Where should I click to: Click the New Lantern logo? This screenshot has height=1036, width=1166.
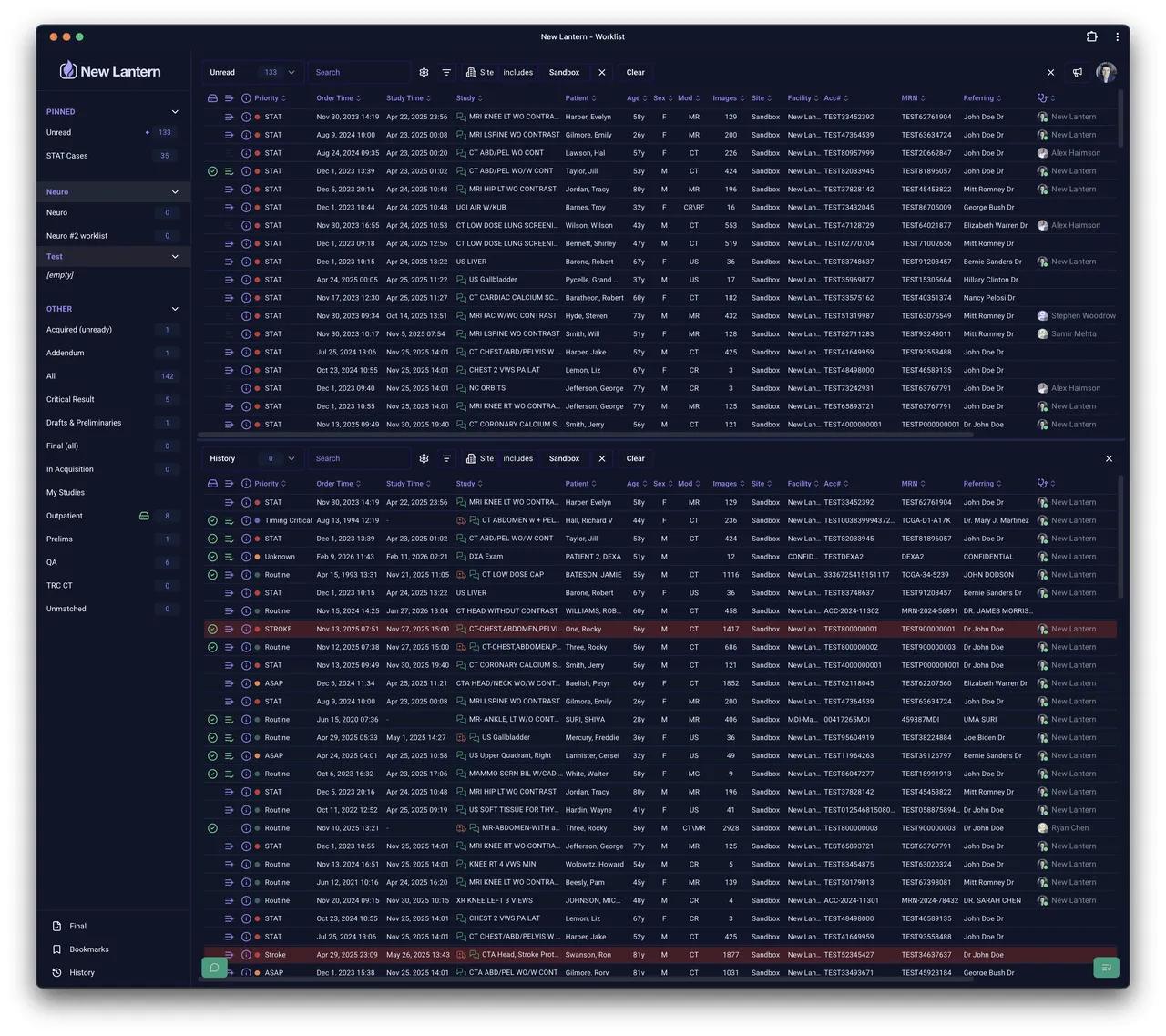click(110, 71)
